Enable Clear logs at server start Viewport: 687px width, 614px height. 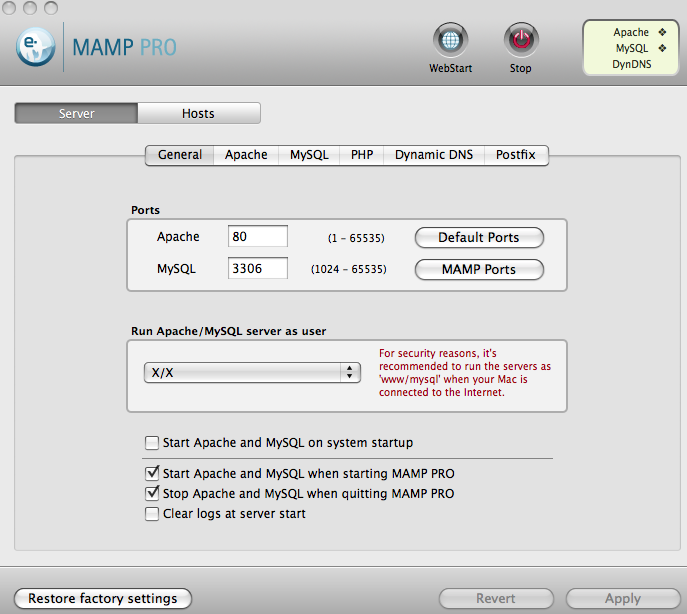[152, 514]
